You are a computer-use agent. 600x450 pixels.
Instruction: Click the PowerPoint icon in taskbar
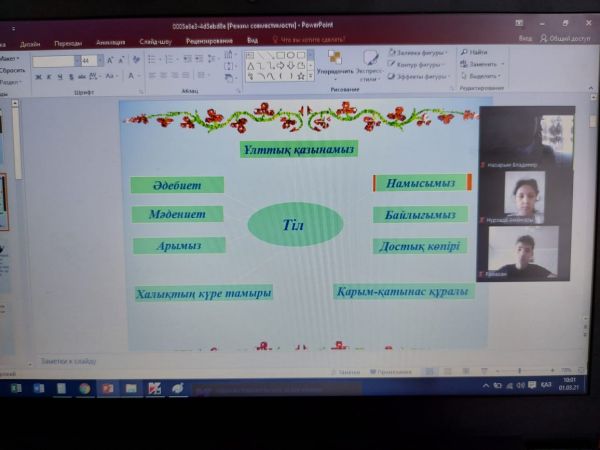[108, 387]
